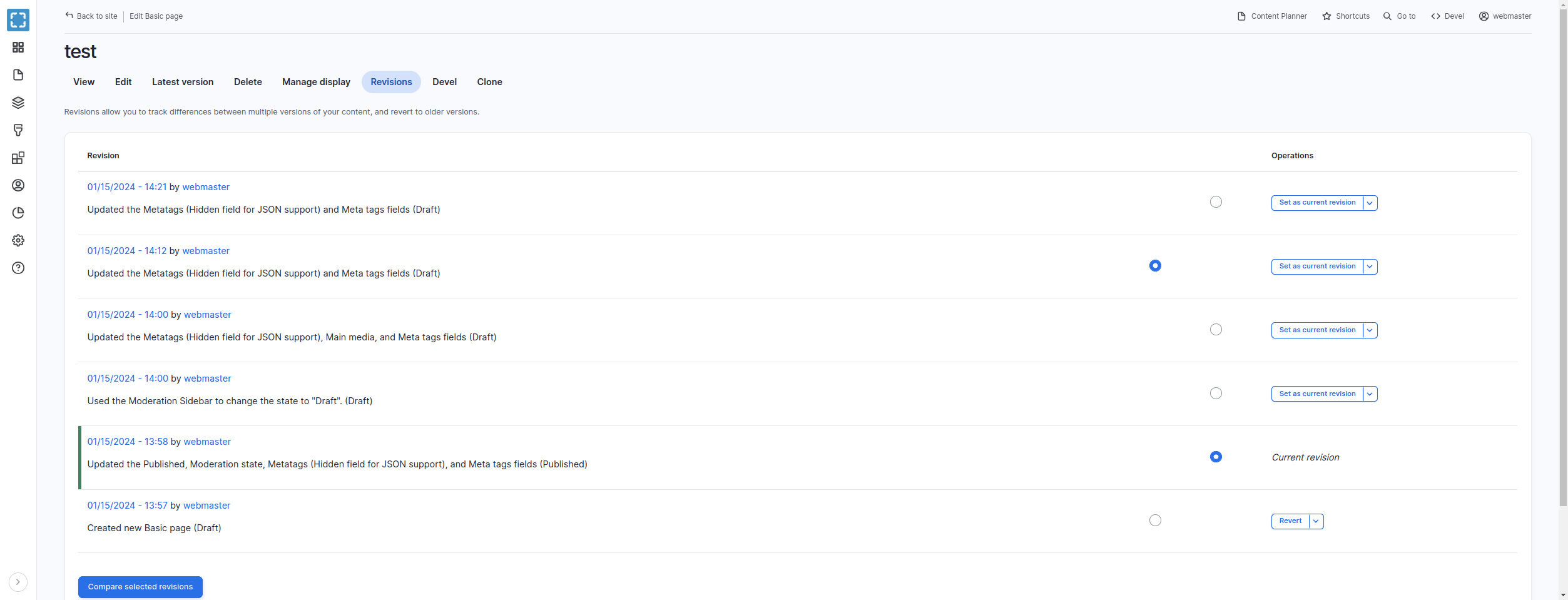Switch to the View tab

[x=84, y=82]
